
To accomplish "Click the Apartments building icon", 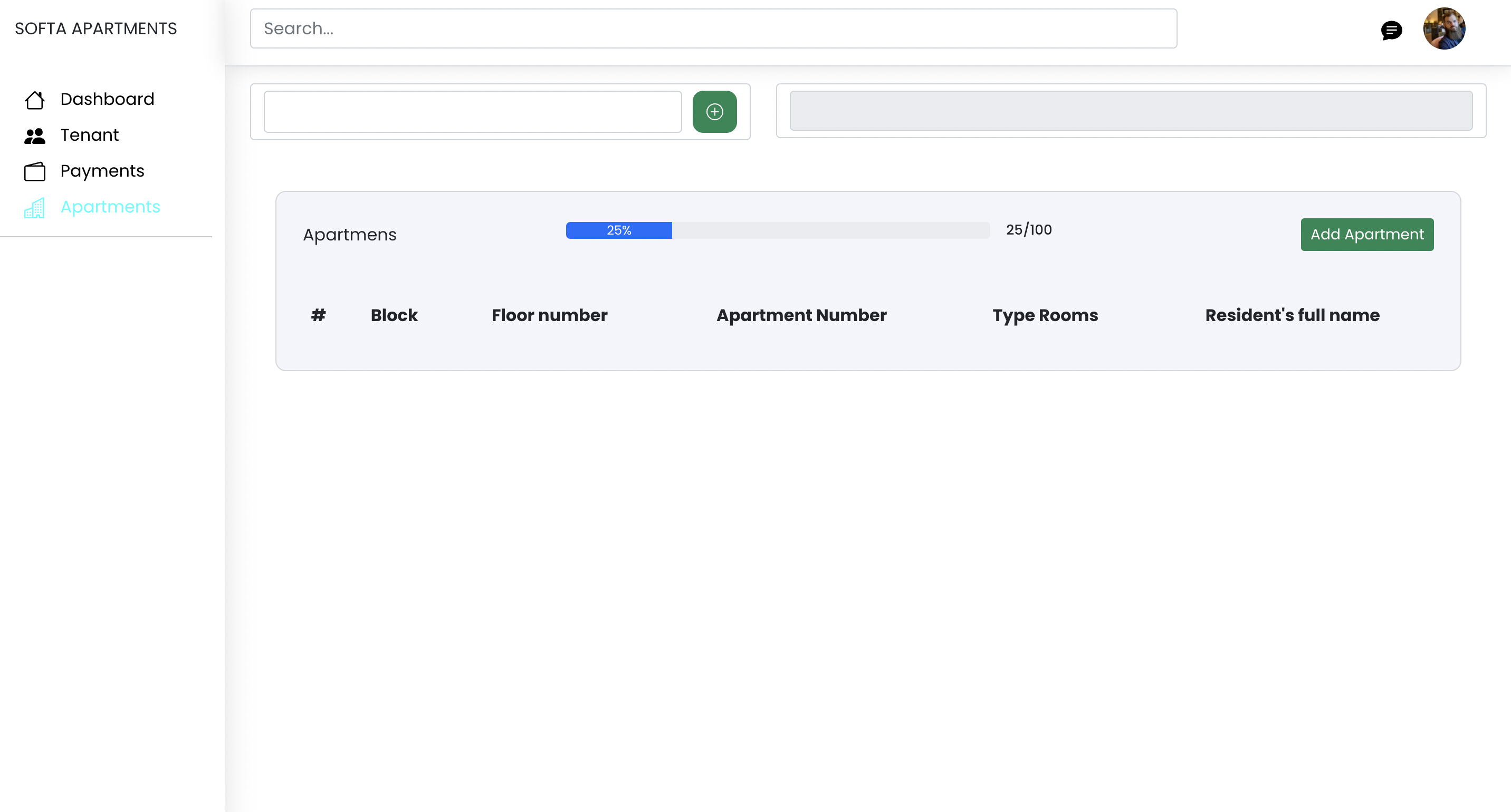I will pos(35,208).
